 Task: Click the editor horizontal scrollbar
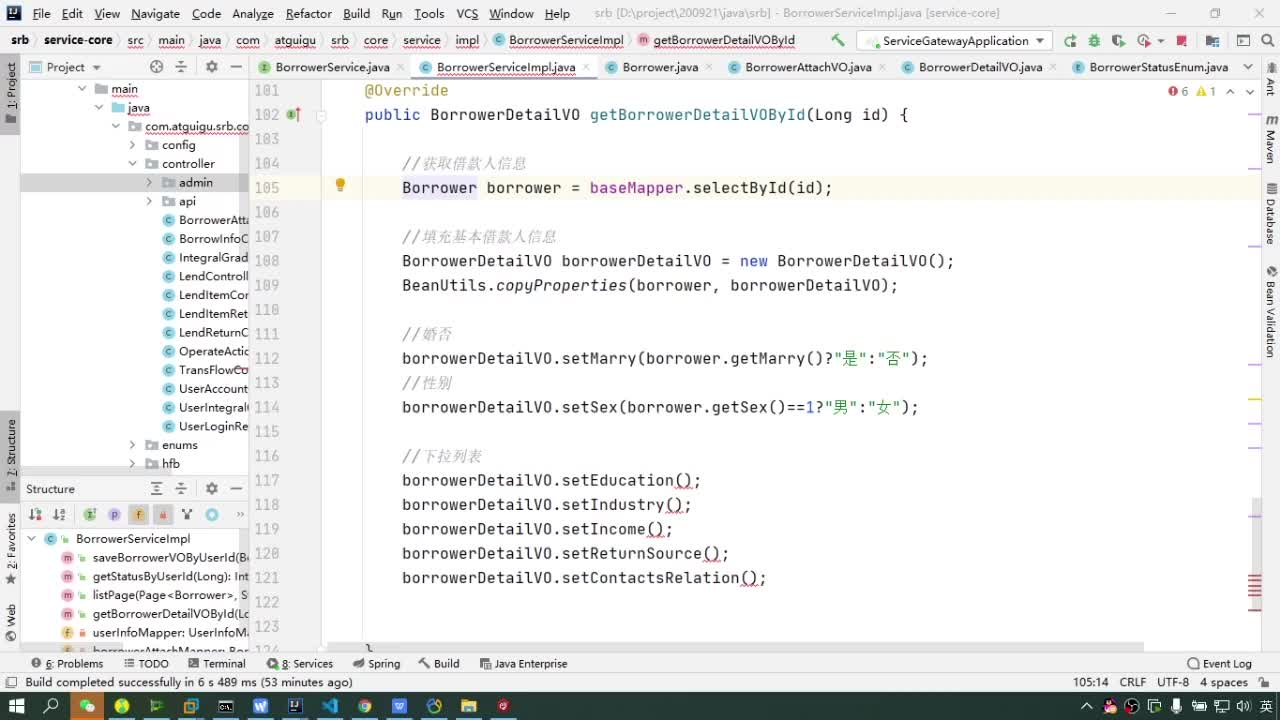735,647
